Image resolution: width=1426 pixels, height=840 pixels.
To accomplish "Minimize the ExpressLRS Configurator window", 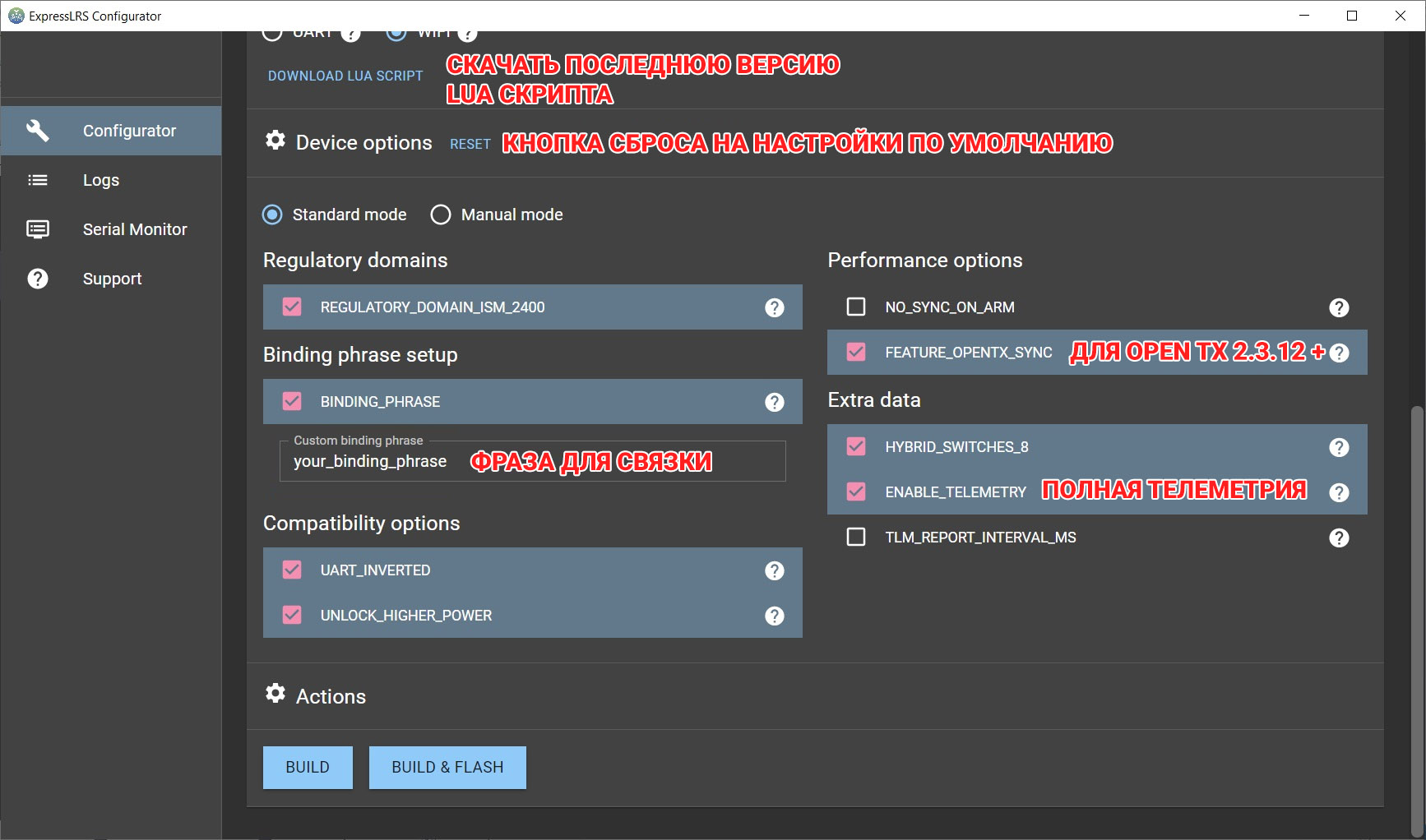I will (x=1304, y=16).
